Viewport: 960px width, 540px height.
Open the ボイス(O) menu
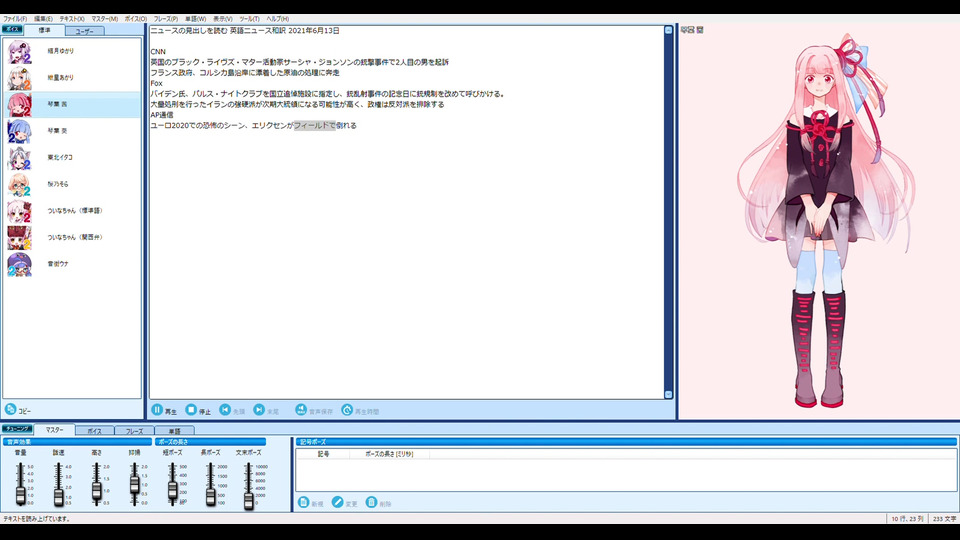(x=136, y=19)
